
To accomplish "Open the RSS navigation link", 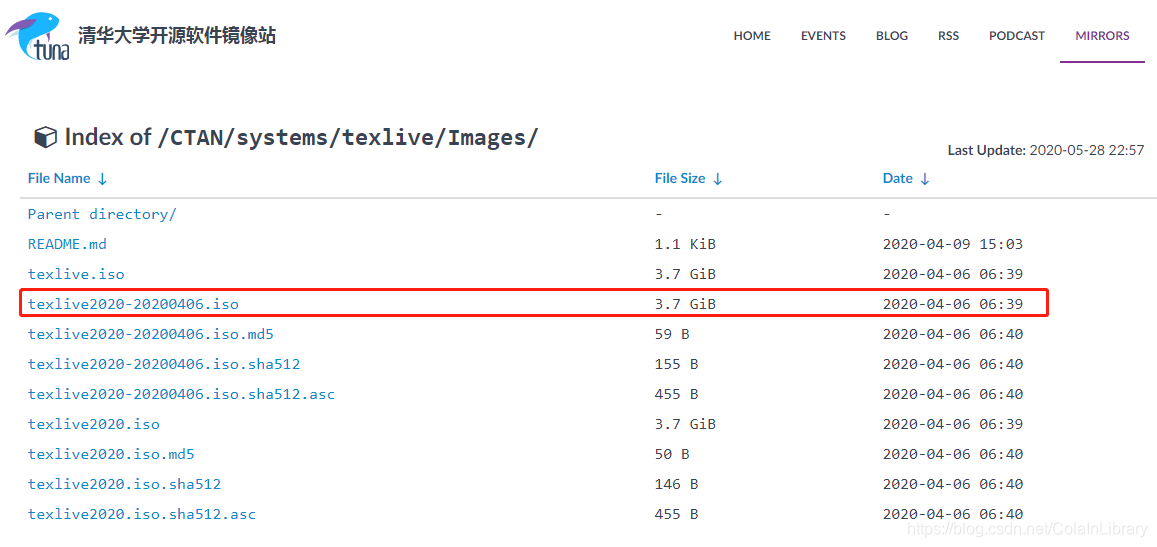I will click(949, 35).
